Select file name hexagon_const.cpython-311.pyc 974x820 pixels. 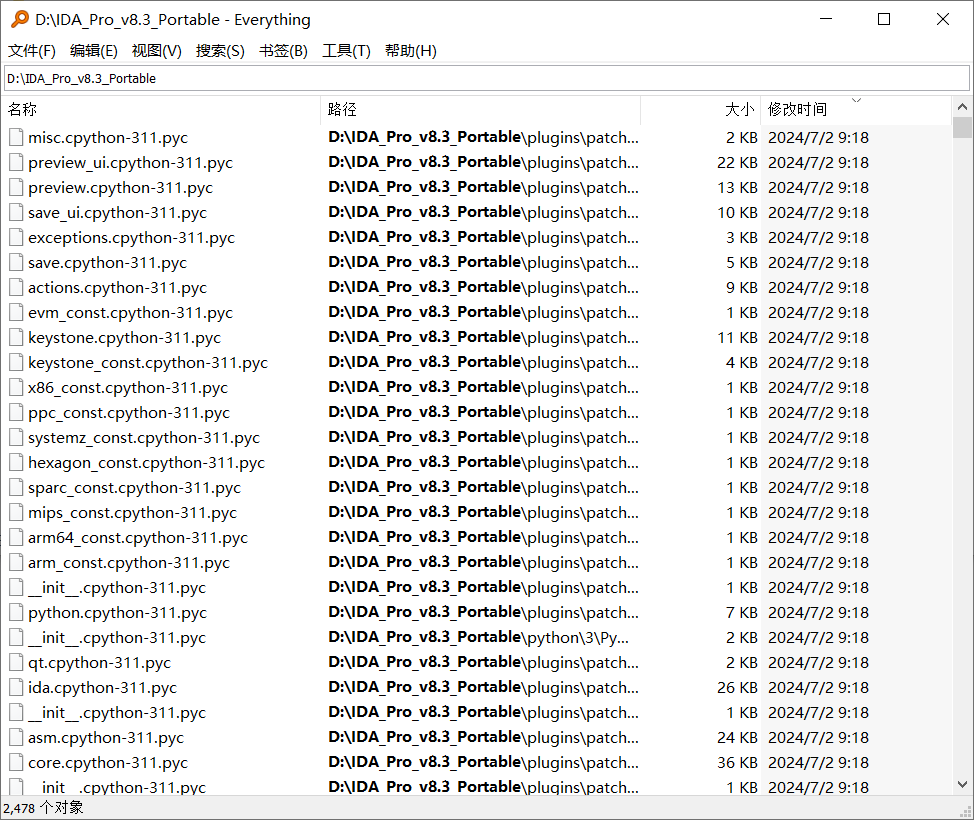point(146,462)
